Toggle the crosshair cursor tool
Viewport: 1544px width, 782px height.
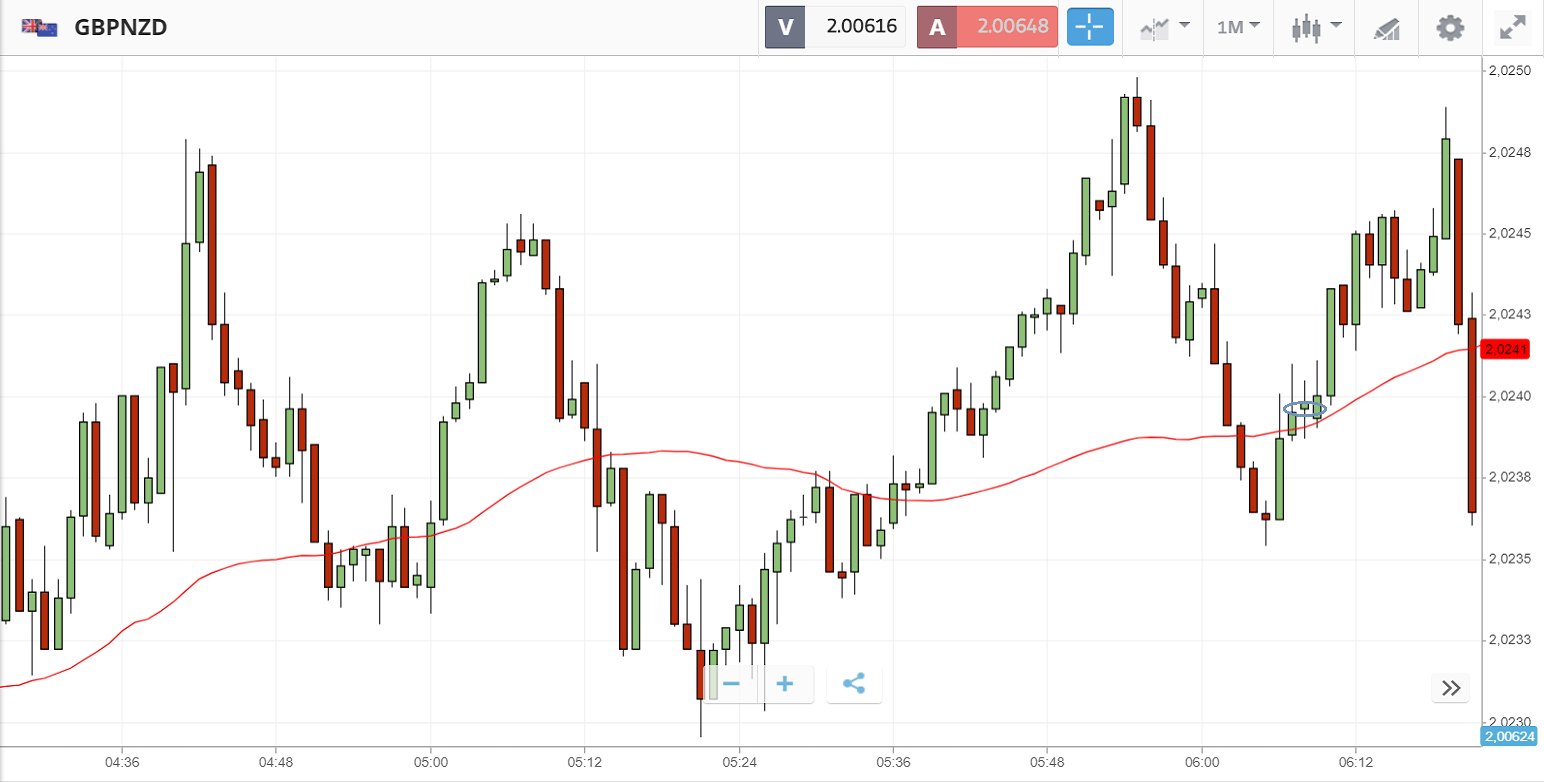pyautogui.click(x=1090, y=27)
